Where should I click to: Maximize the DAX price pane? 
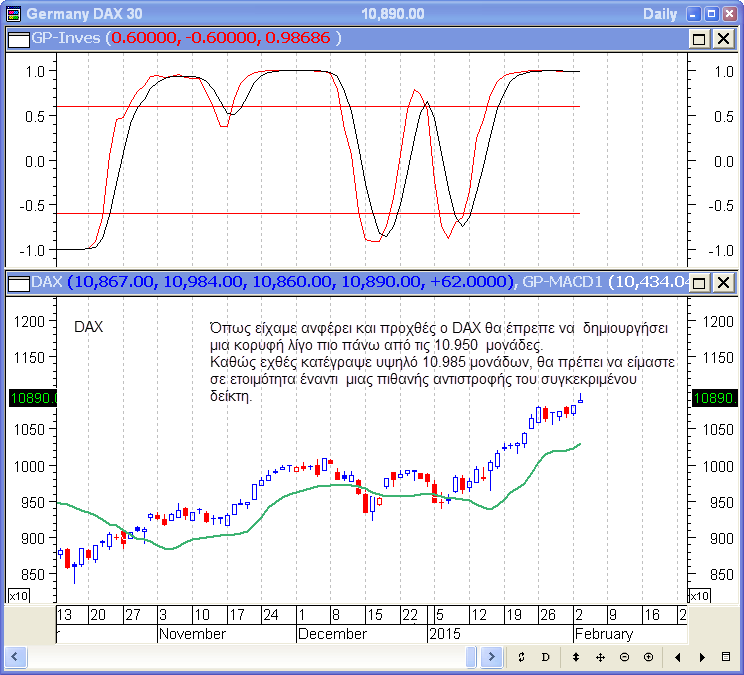(699, 283)
